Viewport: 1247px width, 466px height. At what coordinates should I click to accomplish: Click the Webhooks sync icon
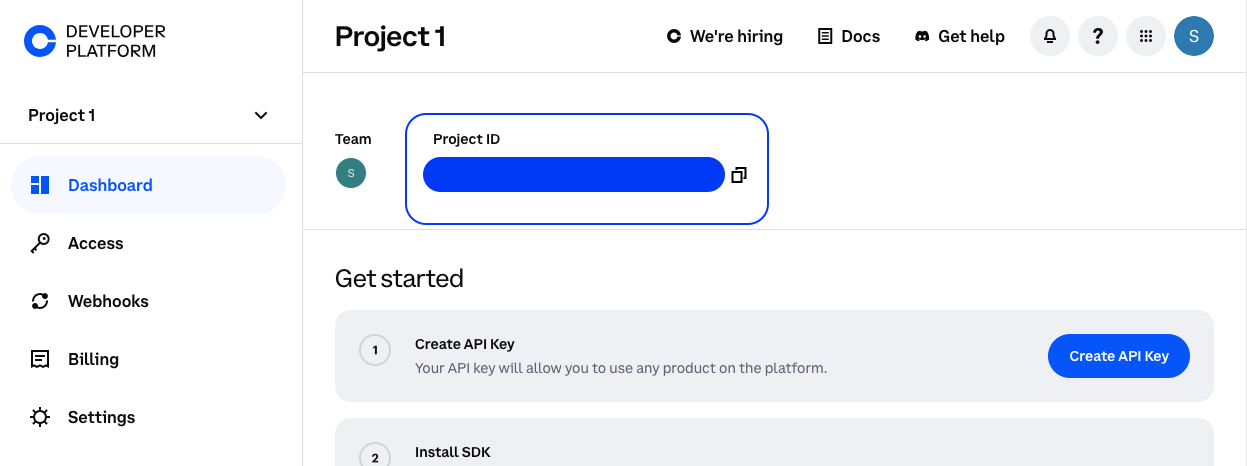40,301
